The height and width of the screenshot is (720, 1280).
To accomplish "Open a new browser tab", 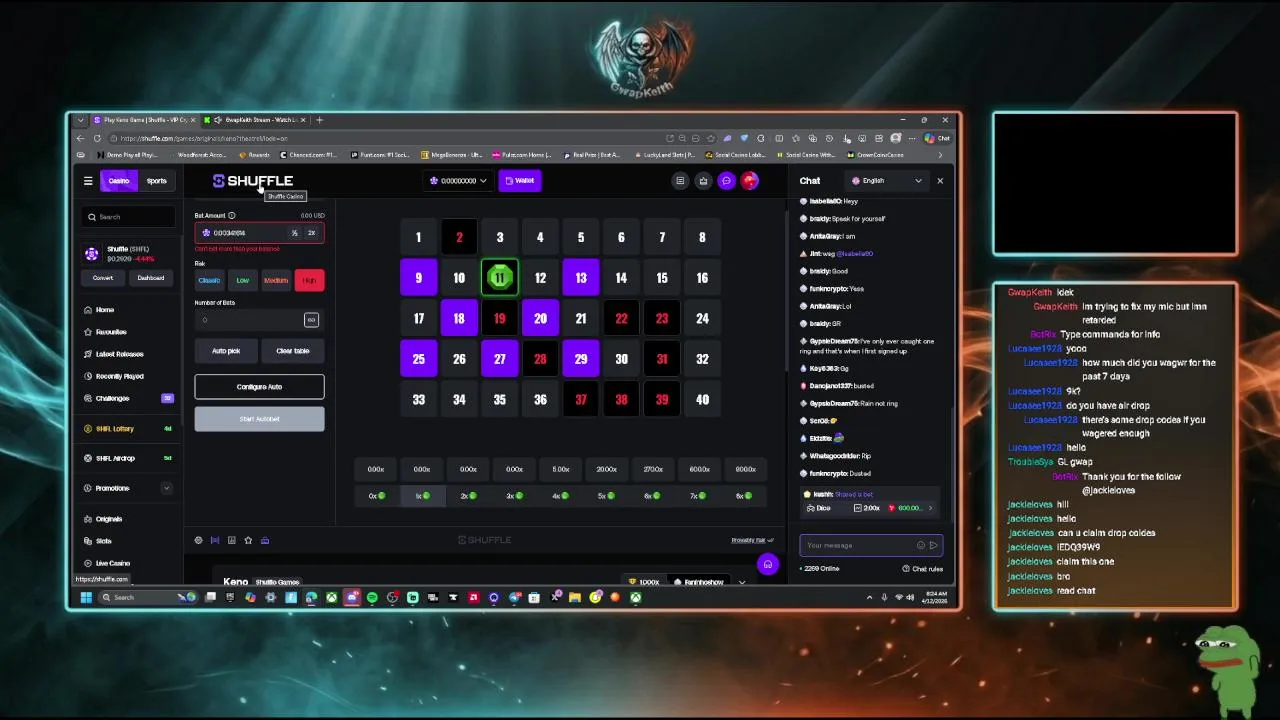I will click(x=319, y=120).
